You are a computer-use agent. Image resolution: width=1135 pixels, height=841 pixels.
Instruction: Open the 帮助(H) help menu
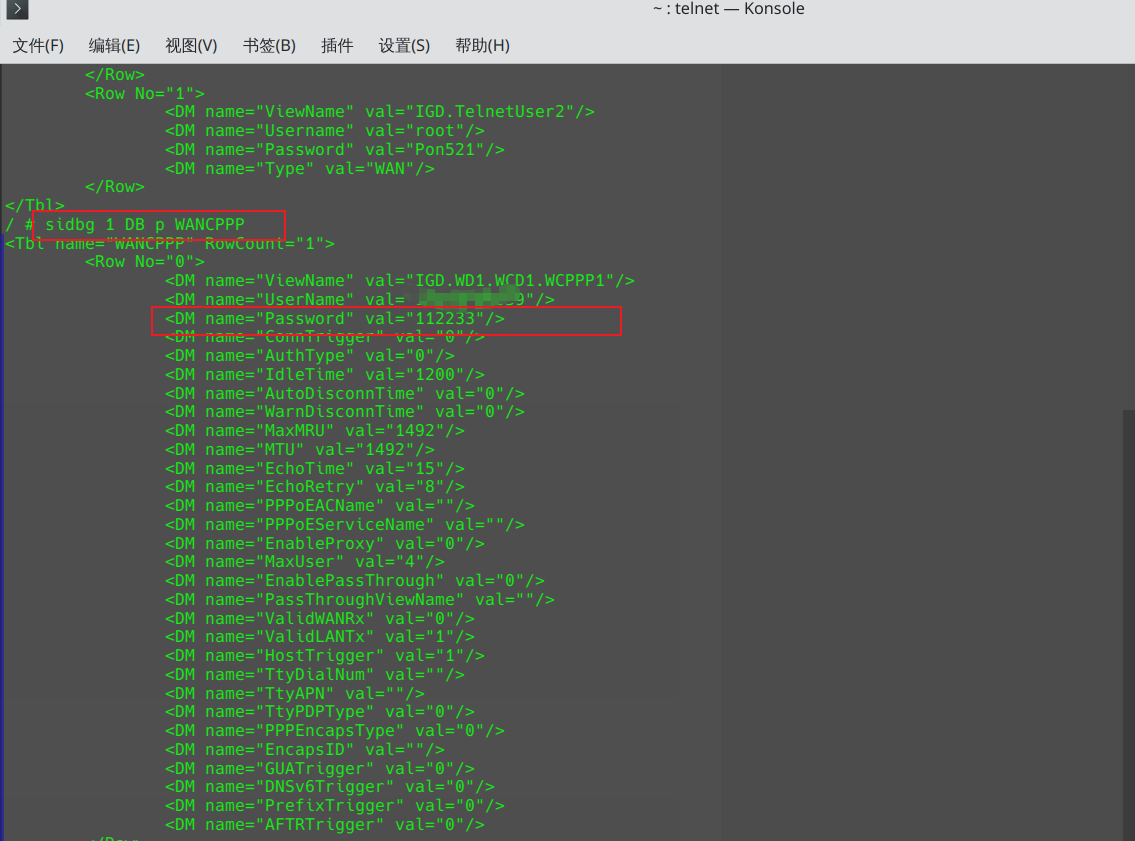pos(482,46)
